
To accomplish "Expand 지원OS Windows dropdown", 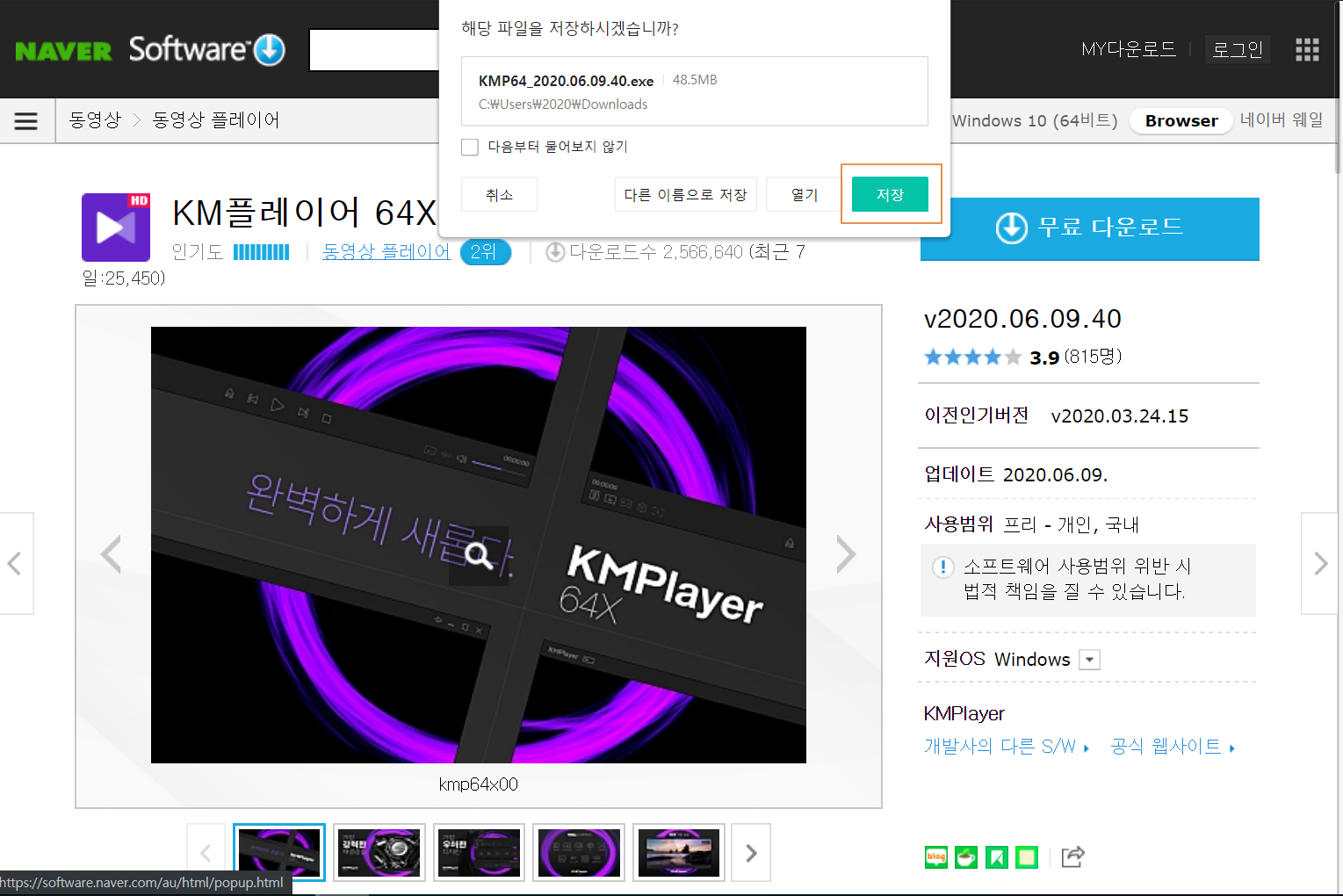I will (1089, 660).
